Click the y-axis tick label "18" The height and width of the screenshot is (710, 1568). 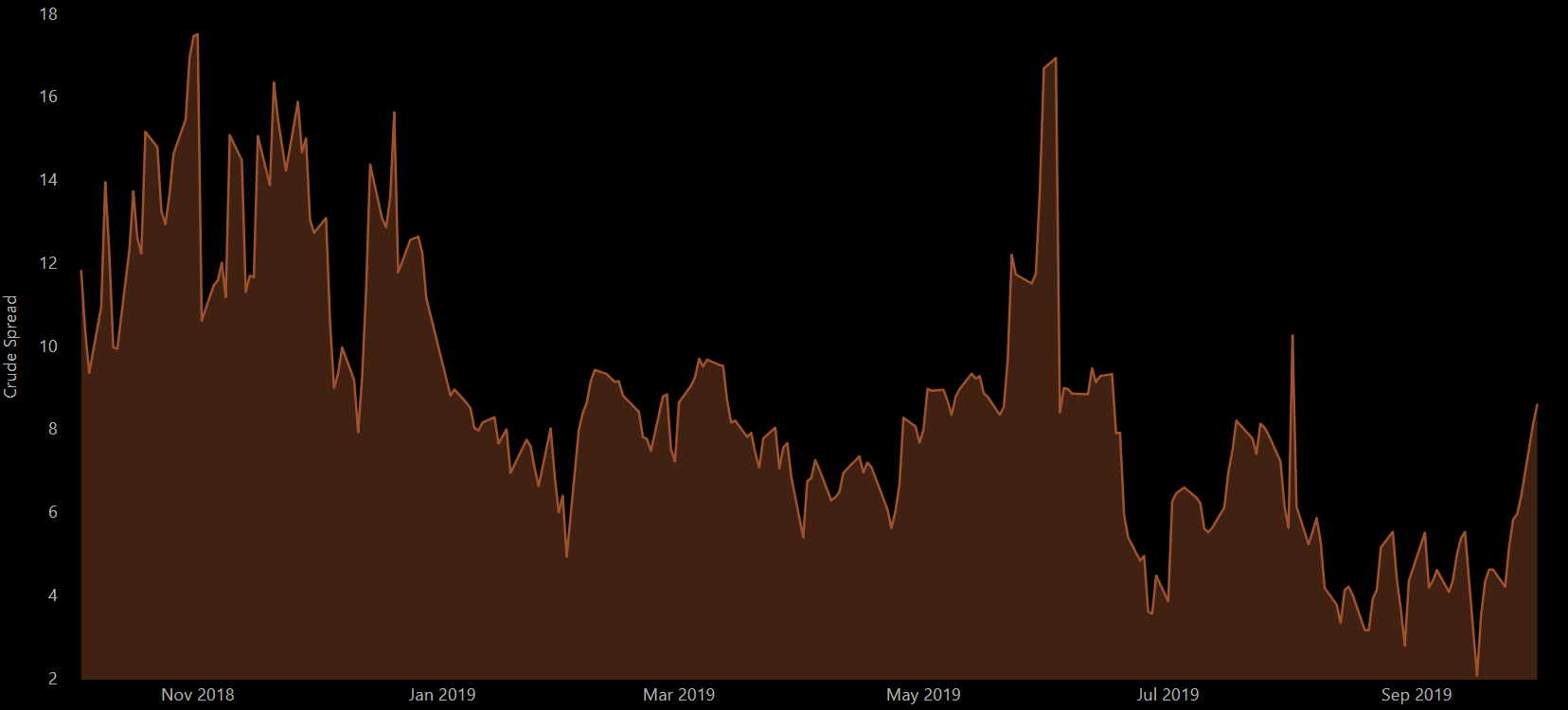click(x=48, y=14)
